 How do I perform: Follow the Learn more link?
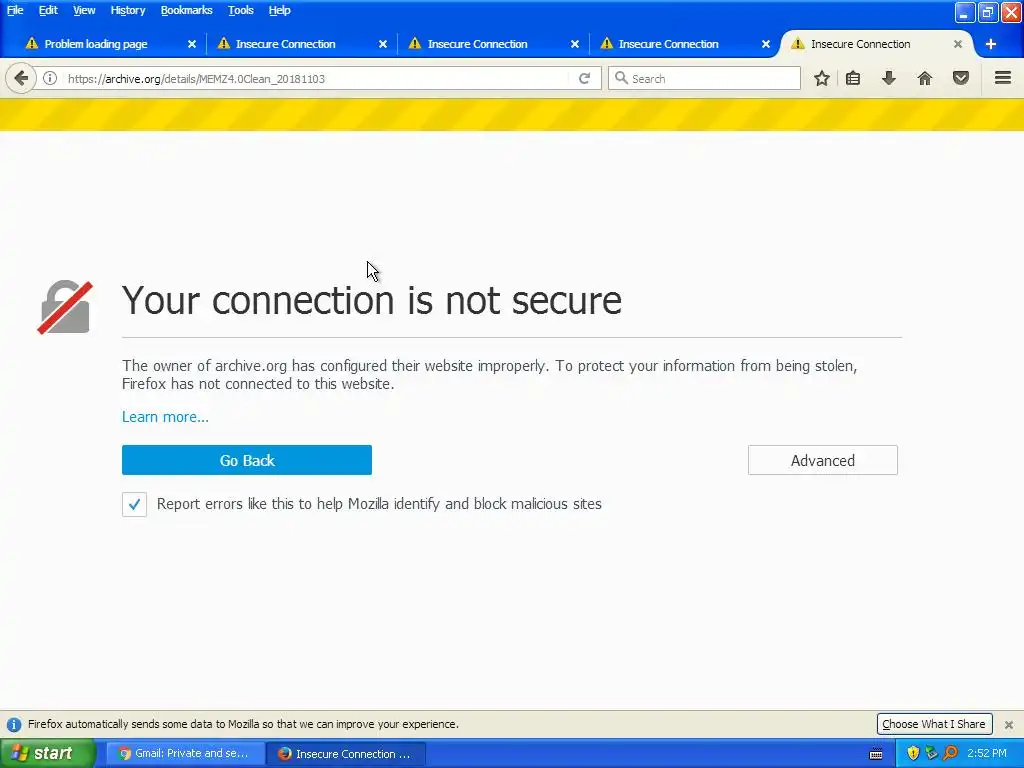[165, 417]
